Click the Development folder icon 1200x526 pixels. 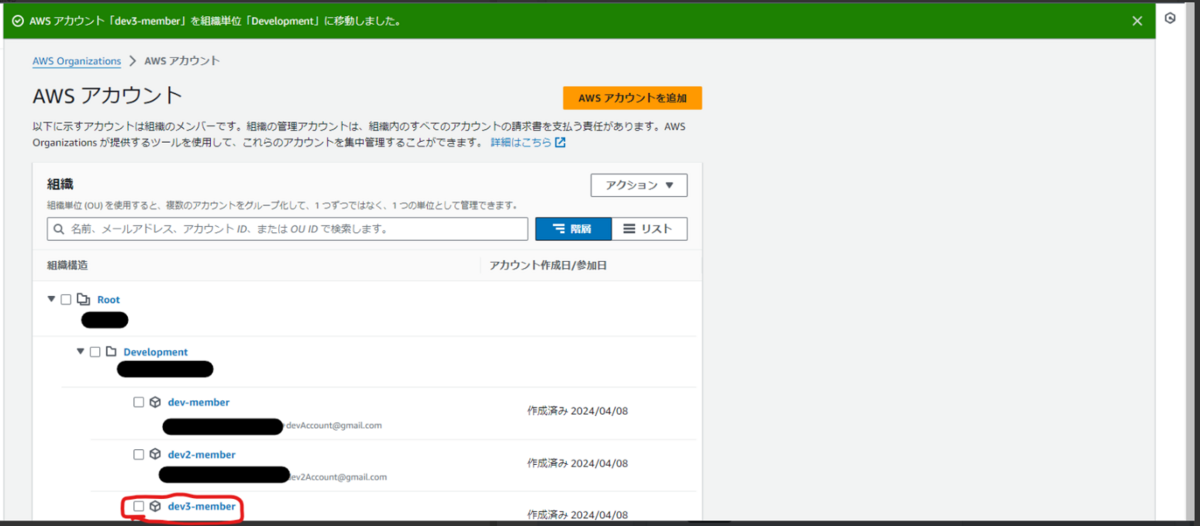coord(112,352)
